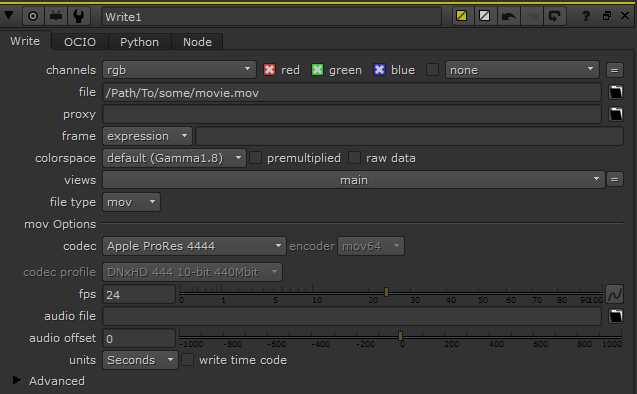This screenshot has width=637, height=394.
Task: Toggle the green channel checkbox
Action: 317,70
